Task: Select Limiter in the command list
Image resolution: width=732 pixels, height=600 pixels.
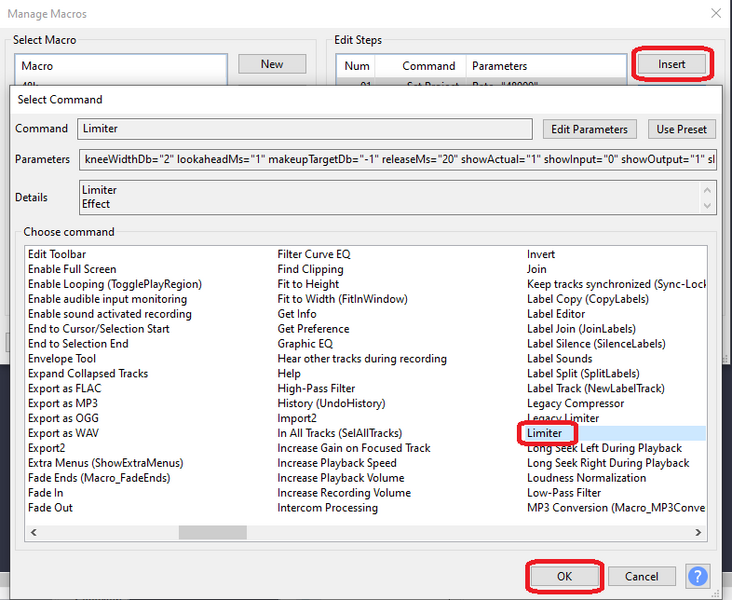Action: click(x=546, y=433)
